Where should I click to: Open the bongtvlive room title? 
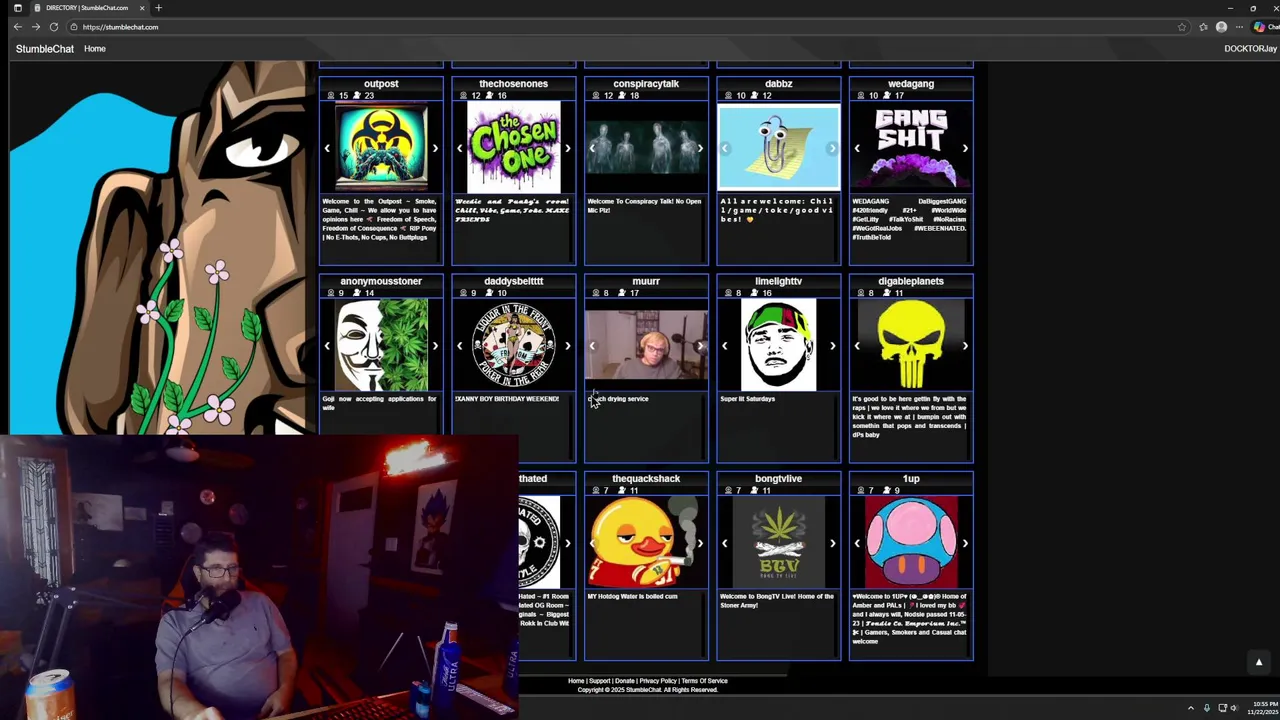tap(778, 478)
